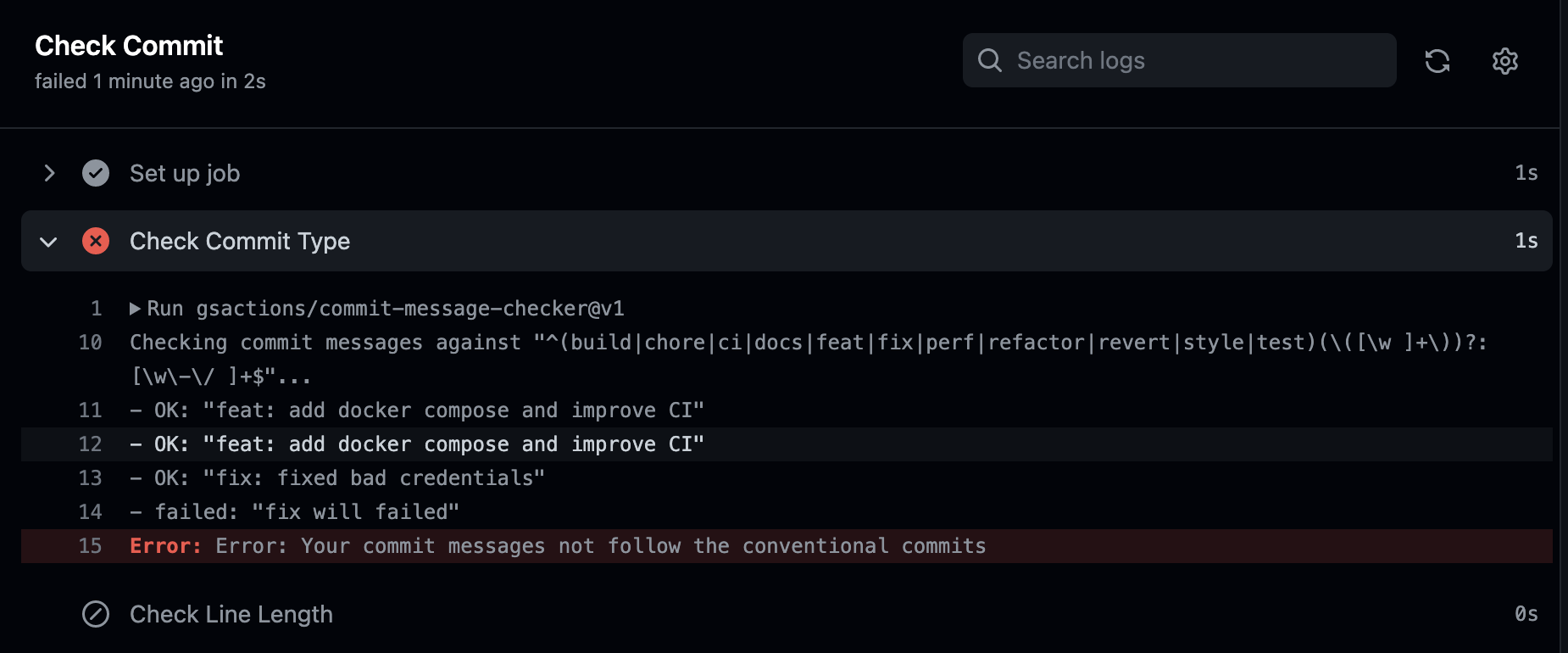Click the Check Commit job title
This screenshot has width=1568, height=653.
coord(128,45)
